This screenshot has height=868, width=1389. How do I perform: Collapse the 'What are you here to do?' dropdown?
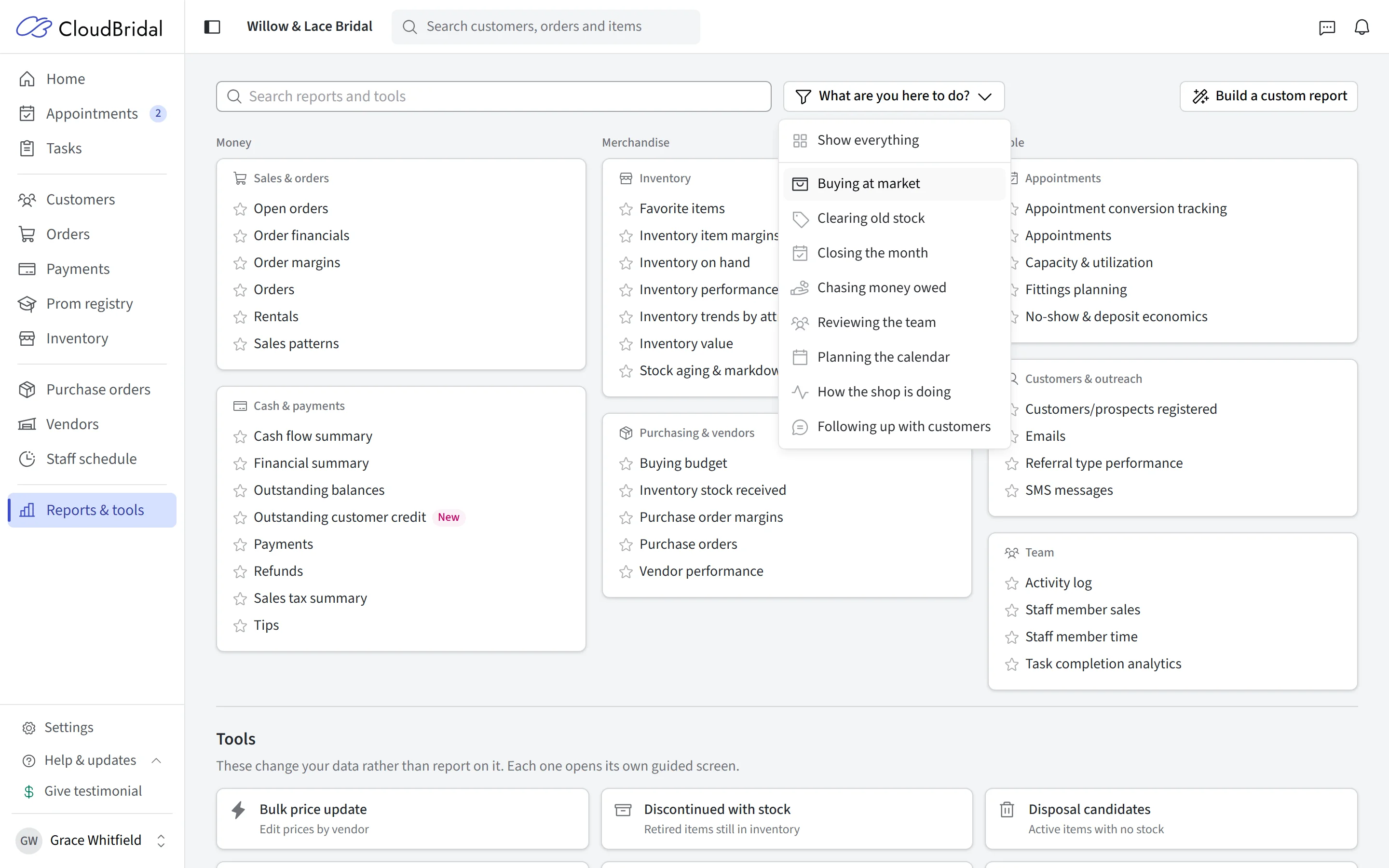[894, 96]
